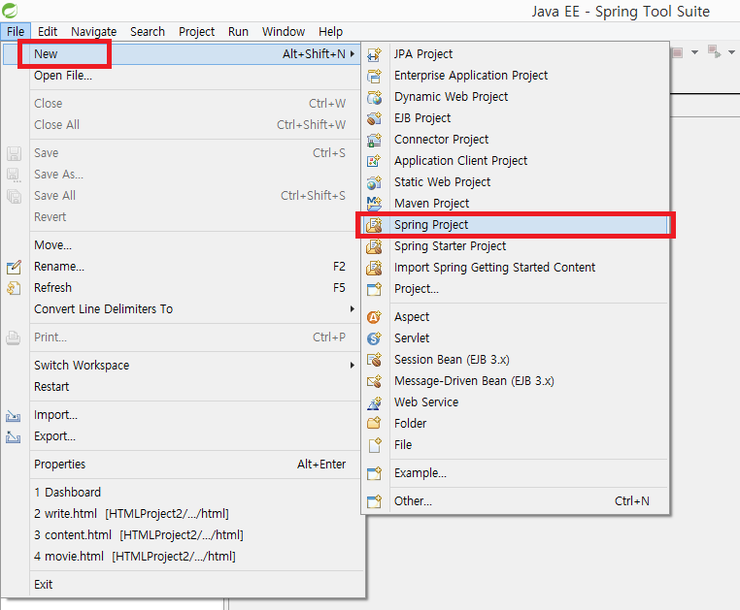Expand the Switch Workspace submenu
740x610 pixels.
[x=352, y=365]
